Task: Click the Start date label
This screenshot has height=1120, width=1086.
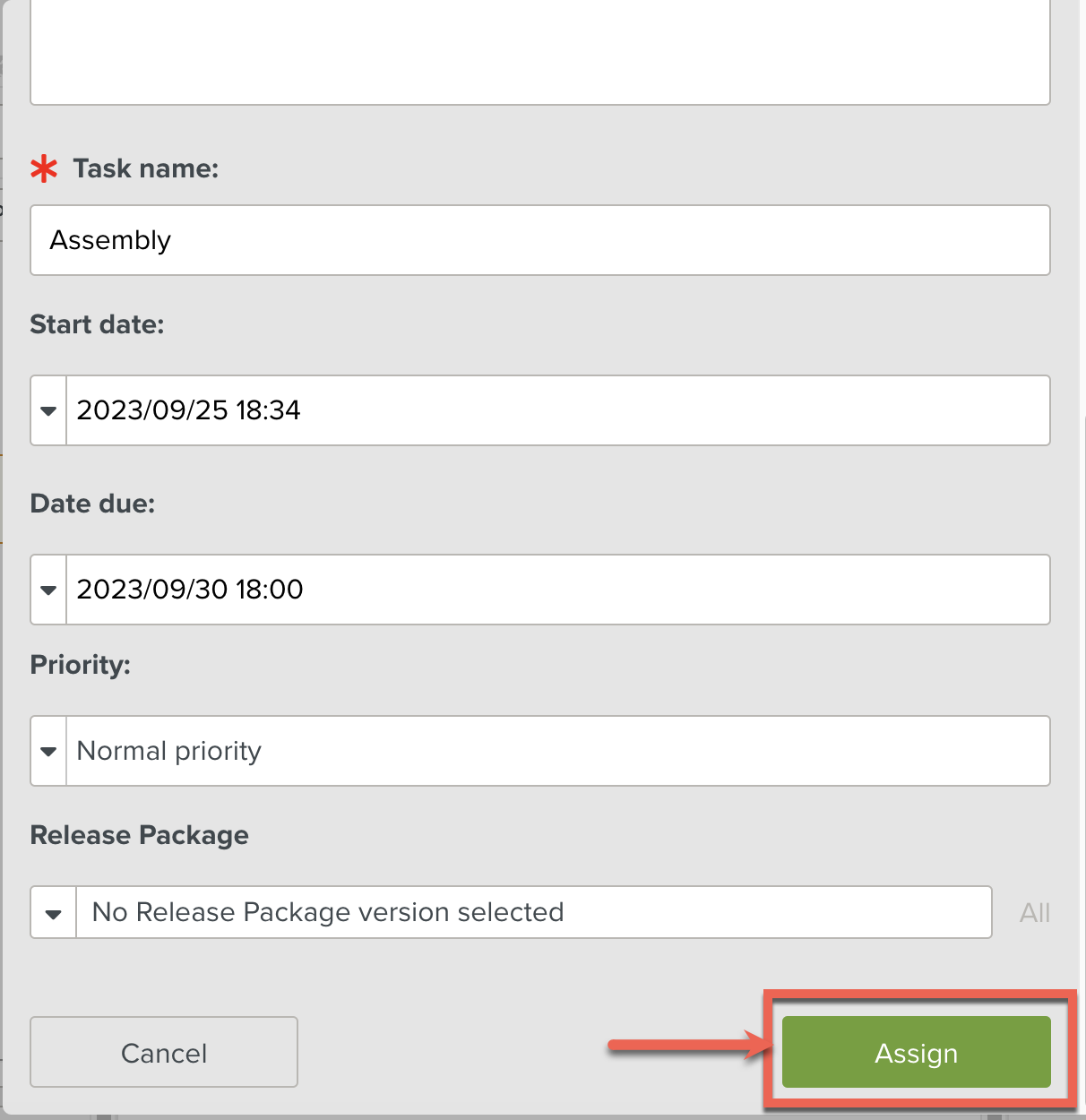Action: click(97, 324)
